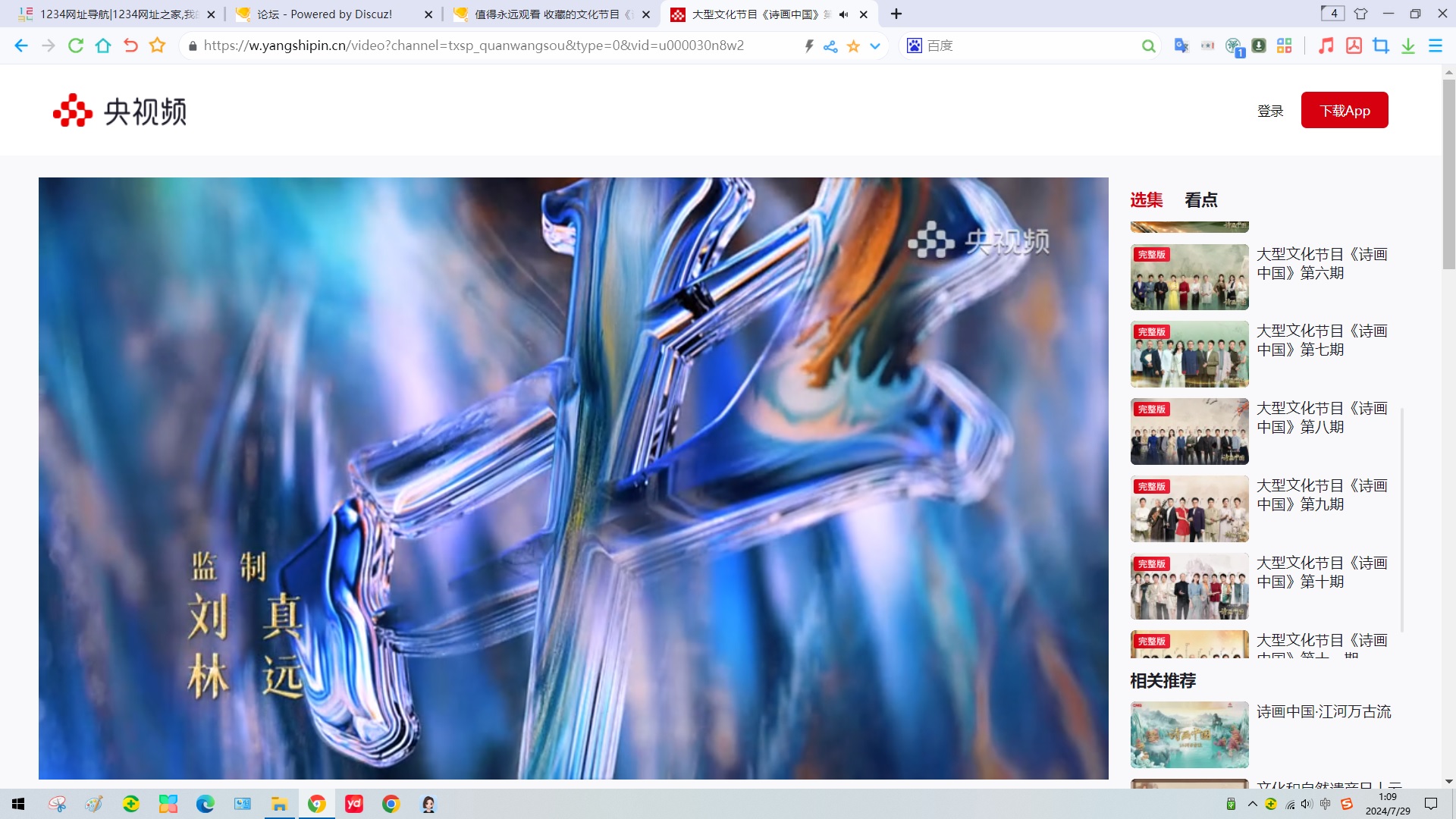Mute the audio on 诗画中国 tab
Screen dimensions: 1456x819
[x=843, y=14]
